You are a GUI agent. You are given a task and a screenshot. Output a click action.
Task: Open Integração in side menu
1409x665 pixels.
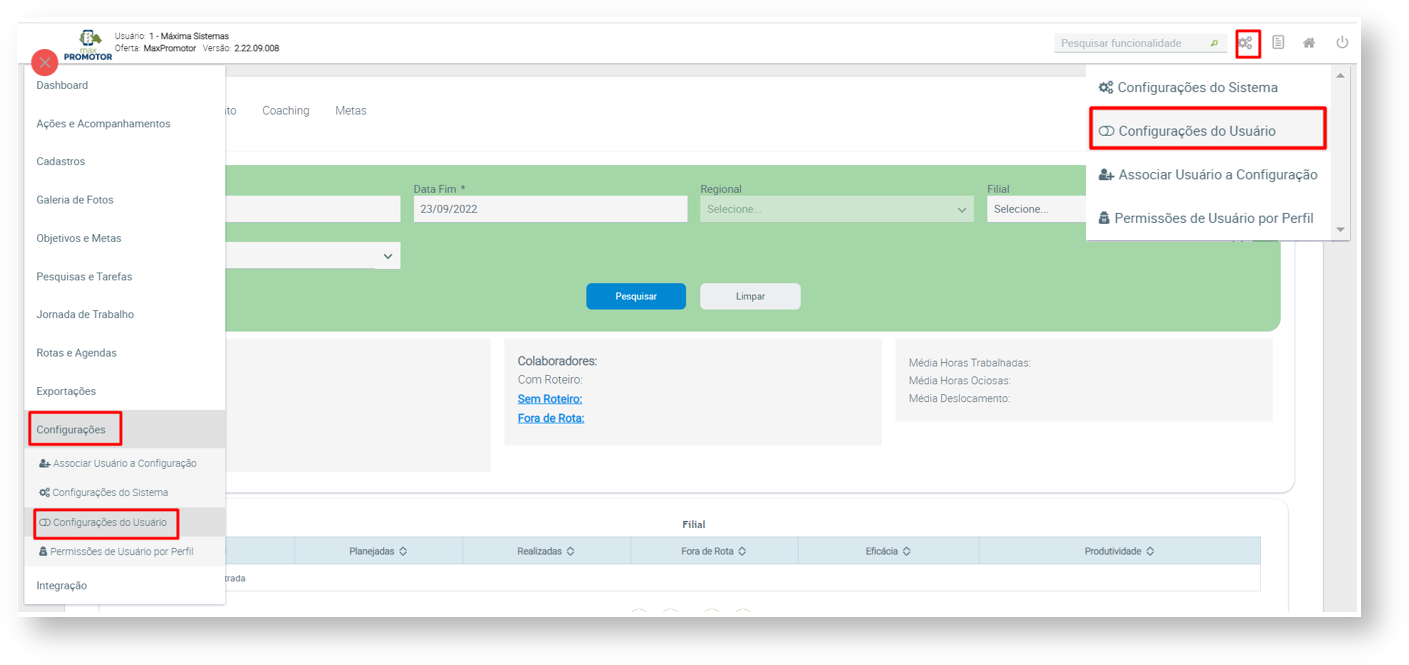(x=125, y=586)
